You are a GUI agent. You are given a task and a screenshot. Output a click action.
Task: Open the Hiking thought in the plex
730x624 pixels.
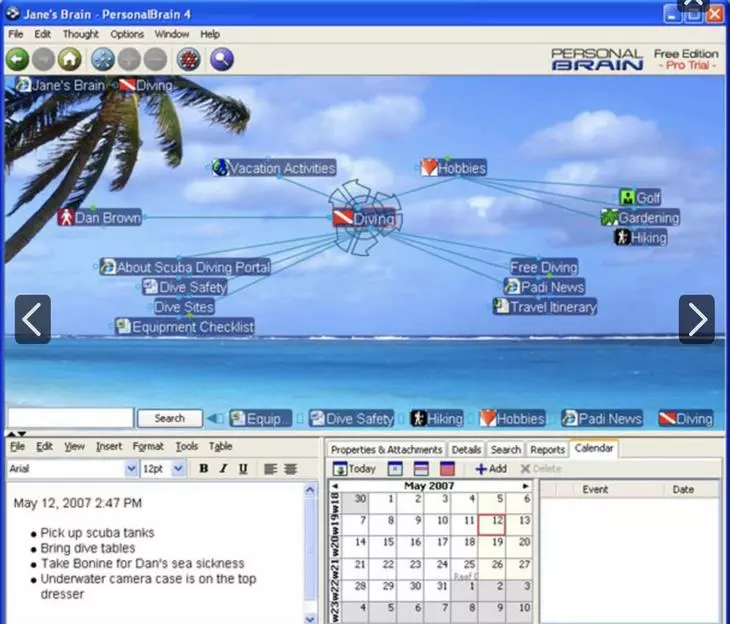641,237
